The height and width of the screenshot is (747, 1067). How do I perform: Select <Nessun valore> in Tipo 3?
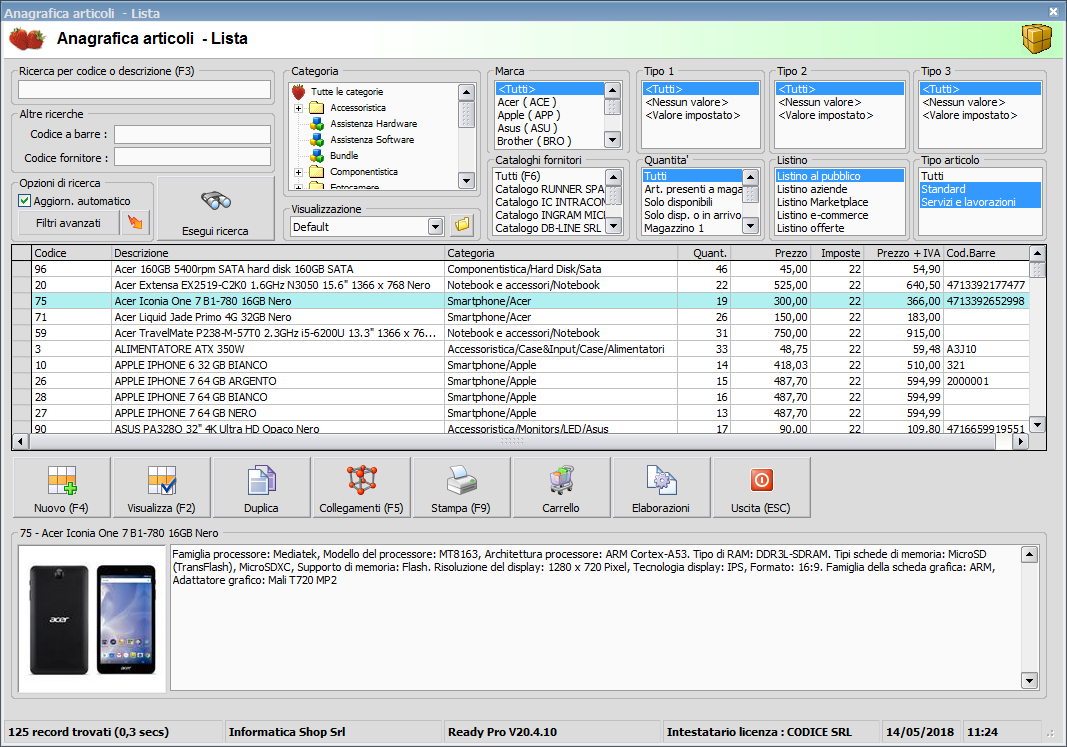(964, 102)
